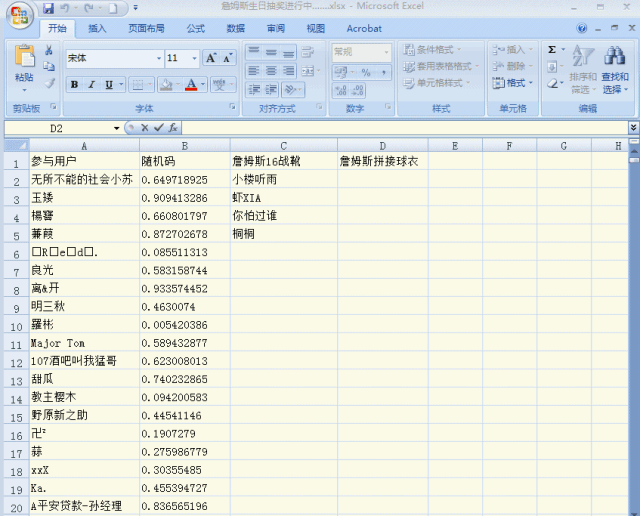Open font size 11 dropdown
Screen dimensions: 640x516
[x=194, y=58]
